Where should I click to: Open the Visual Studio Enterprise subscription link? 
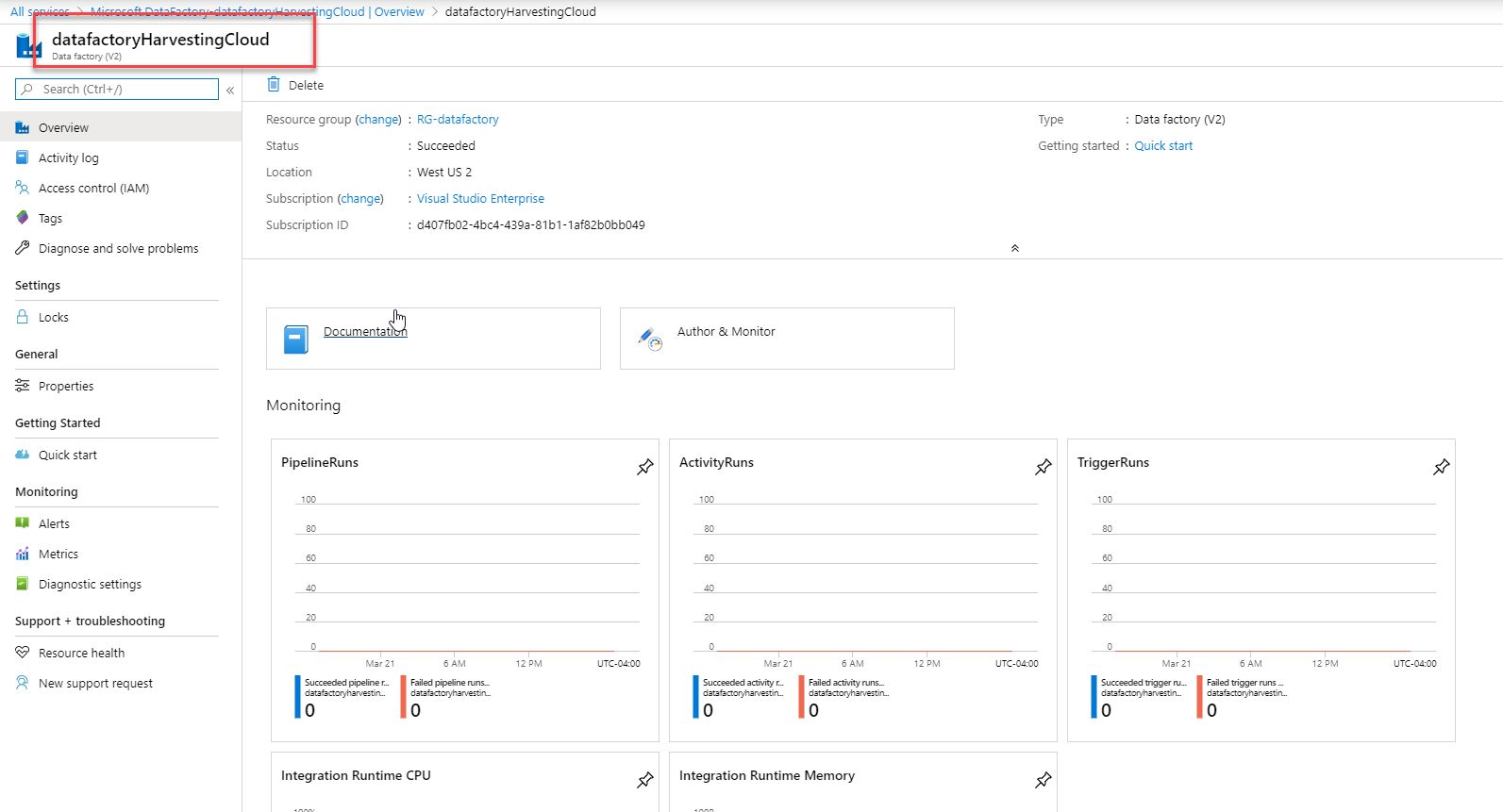pos(480,199)
